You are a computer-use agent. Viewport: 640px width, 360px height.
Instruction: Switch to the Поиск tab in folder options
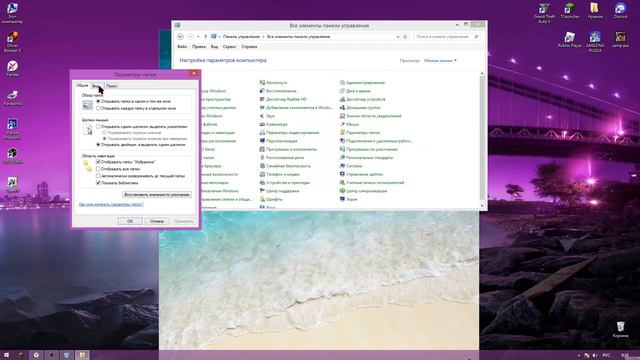[x=111, y=86]
